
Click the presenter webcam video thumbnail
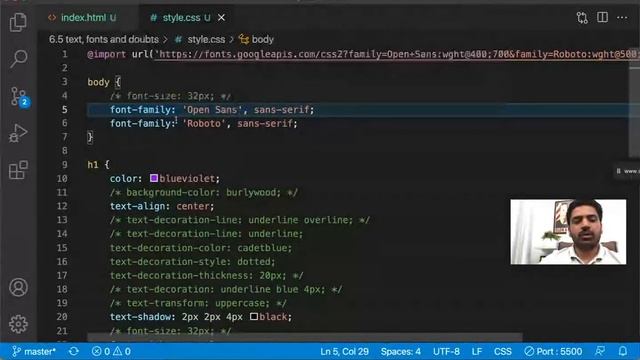(x=568, y=232)
